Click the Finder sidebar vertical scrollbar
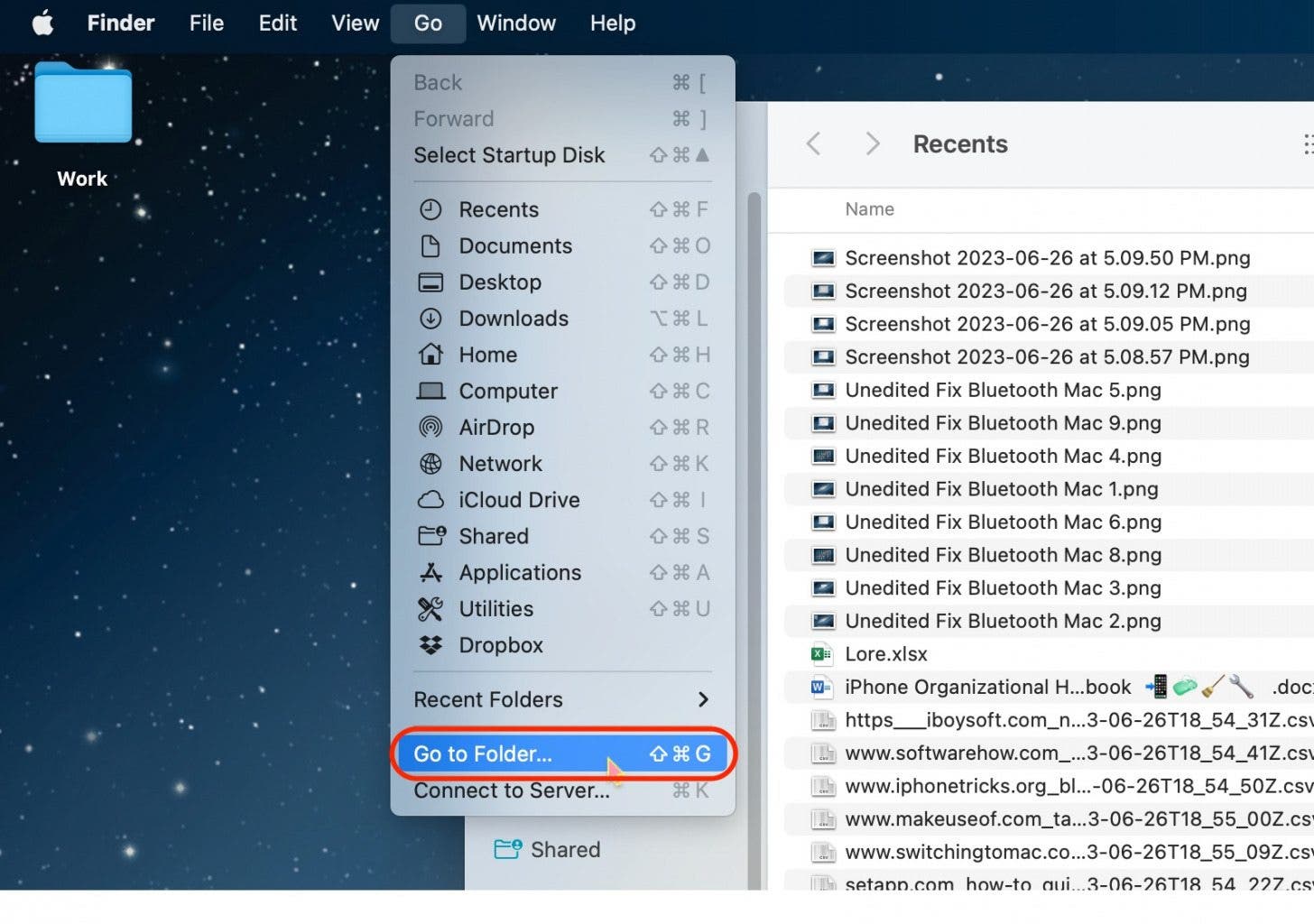 click(754, 541)
